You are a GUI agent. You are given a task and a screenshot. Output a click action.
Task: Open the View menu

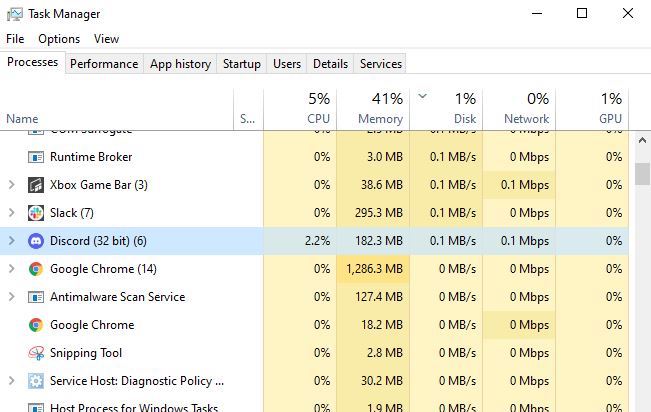pos(106,39)
